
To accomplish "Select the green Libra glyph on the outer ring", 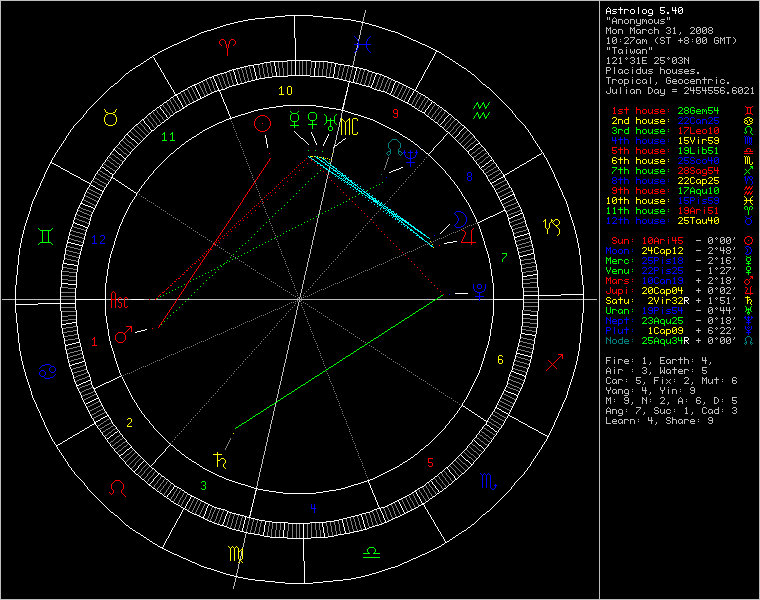I will tap(371, 552).
